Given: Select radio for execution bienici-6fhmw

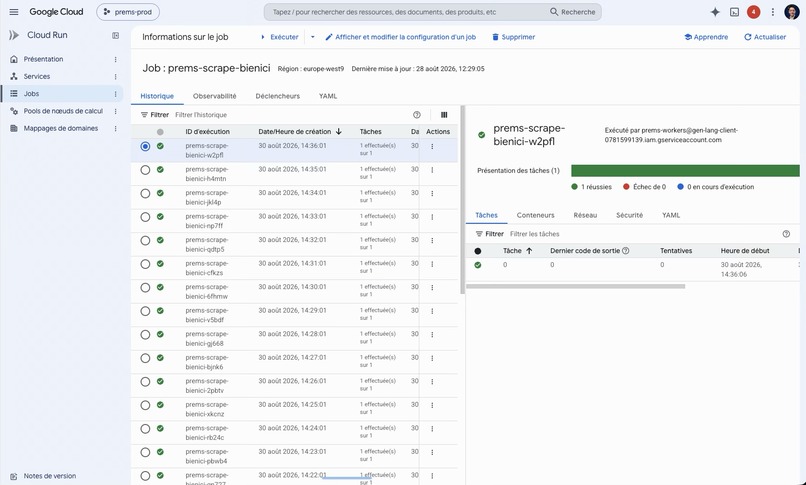Looking at the screenshot, I should [145, 288].
